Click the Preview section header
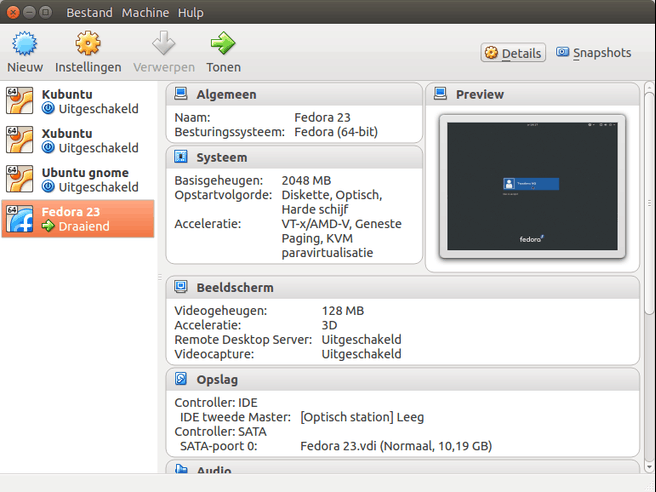 point(532,94)
